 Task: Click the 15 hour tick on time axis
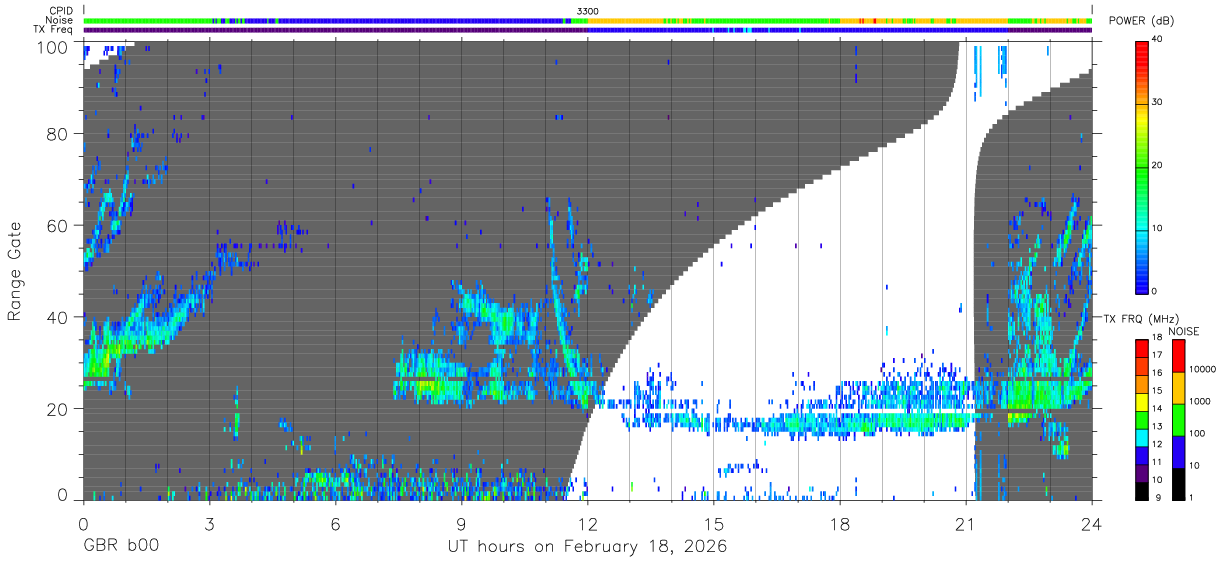tap(714, 522)
